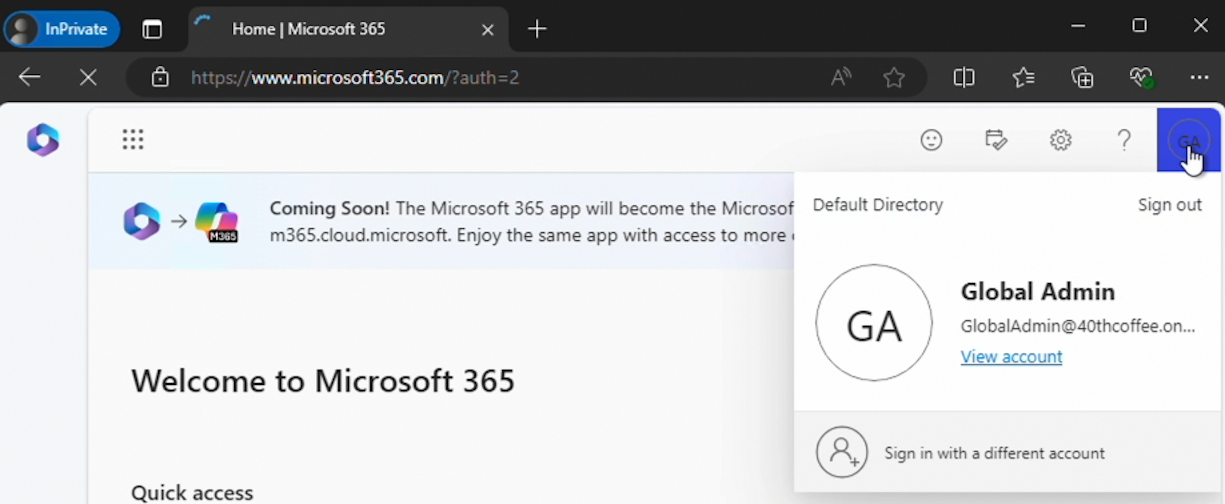Click the M365 Copilot banner icon

(x=217, y=222)
